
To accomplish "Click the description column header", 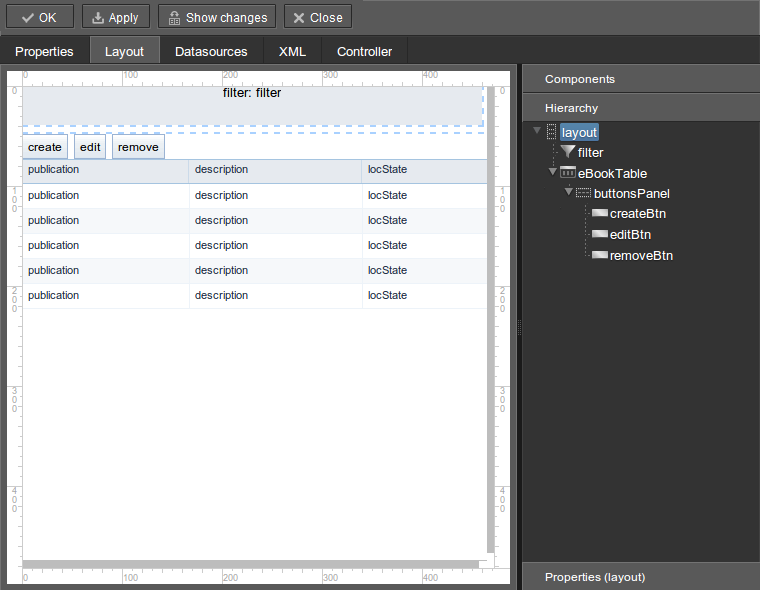I will point(275,171).
